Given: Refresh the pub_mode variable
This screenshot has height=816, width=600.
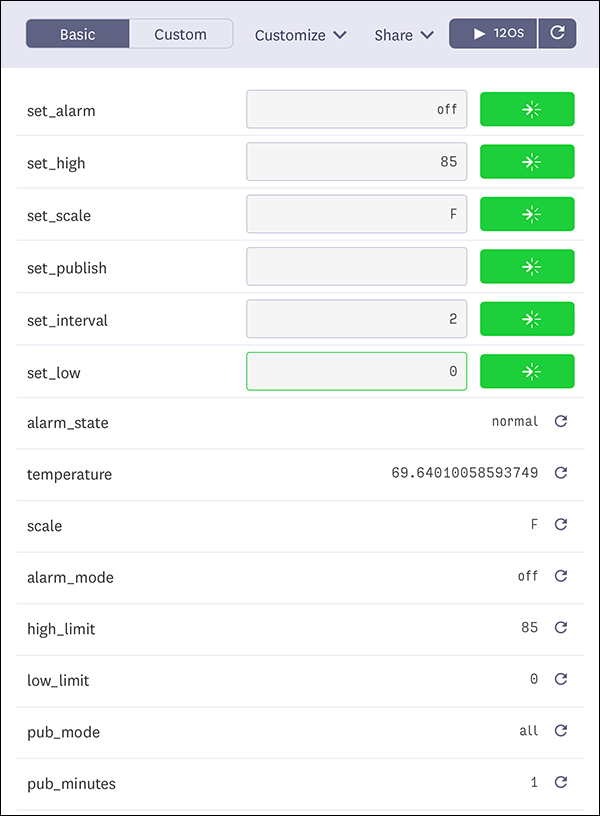Looking at the screenshot, I should (561, 731).
